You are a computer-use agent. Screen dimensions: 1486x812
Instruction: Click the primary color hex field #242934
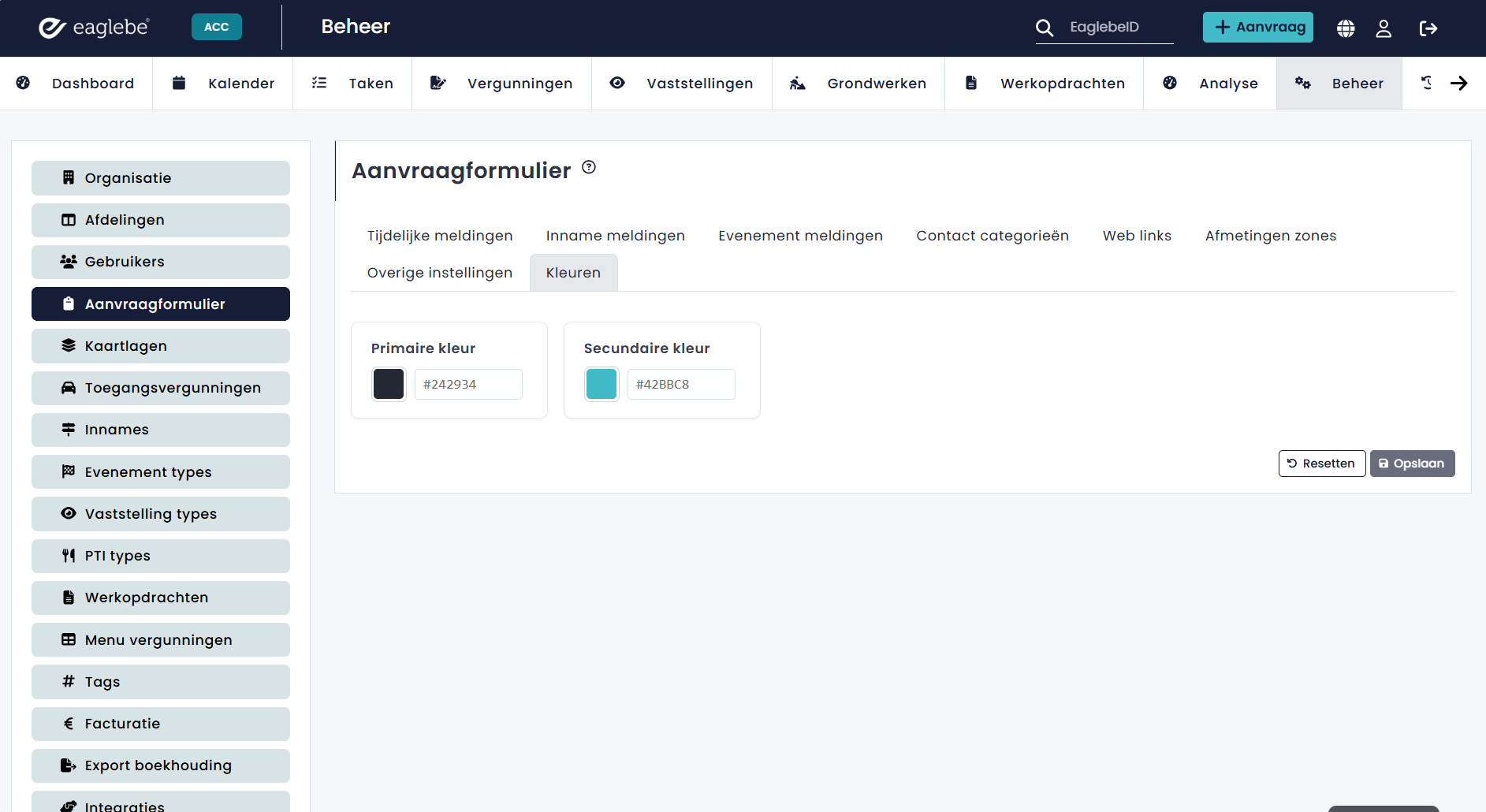468,384
